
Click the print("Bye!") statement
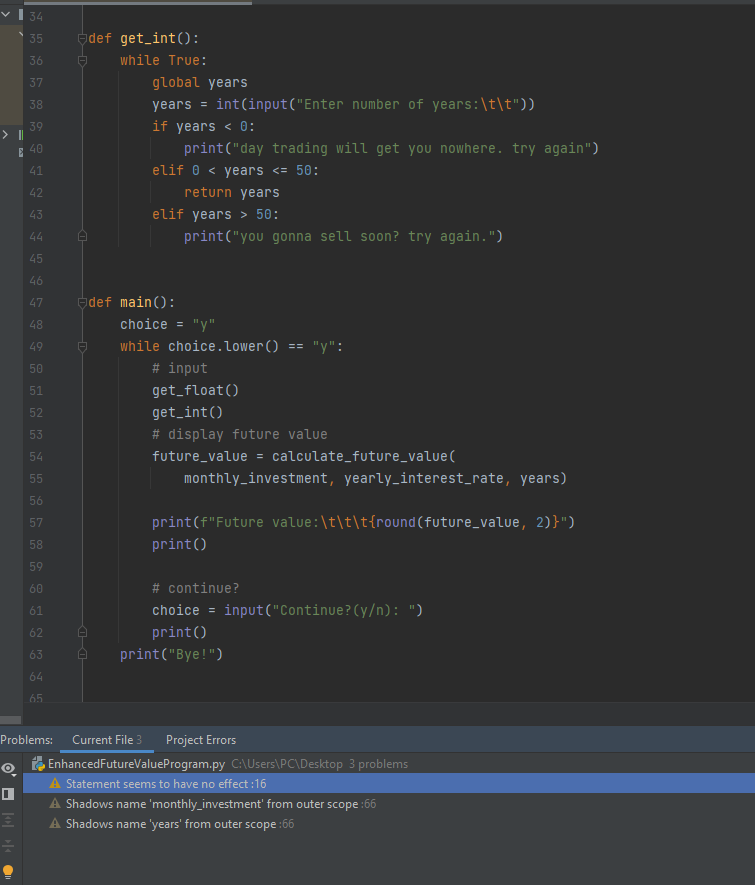(x=172, y=655)
